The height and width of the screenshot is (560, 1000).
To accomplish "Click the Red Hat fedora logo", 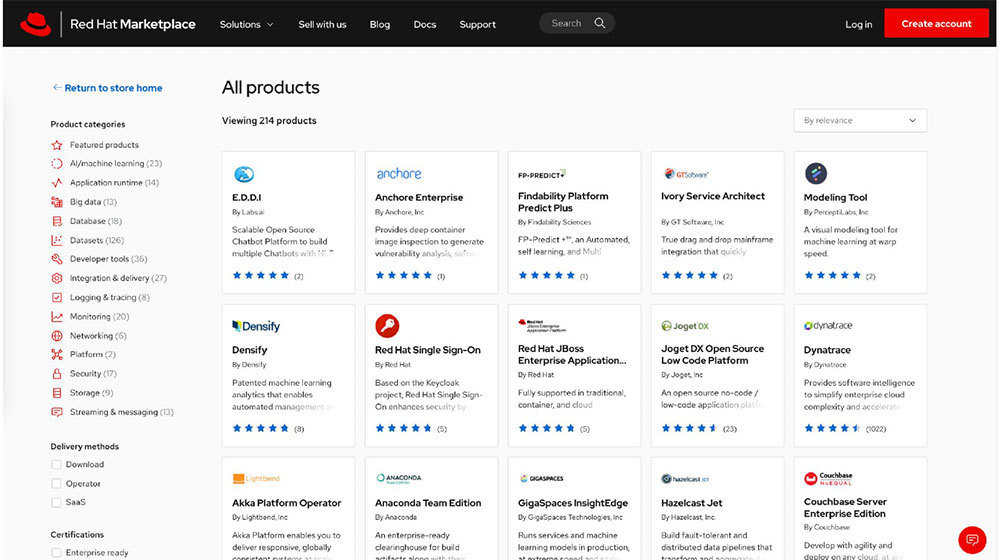I will 36,23.
